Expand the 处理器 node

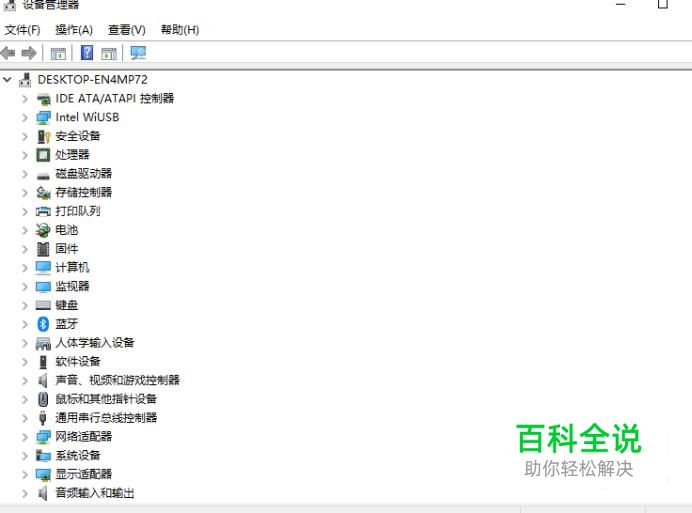pos(25,155)
